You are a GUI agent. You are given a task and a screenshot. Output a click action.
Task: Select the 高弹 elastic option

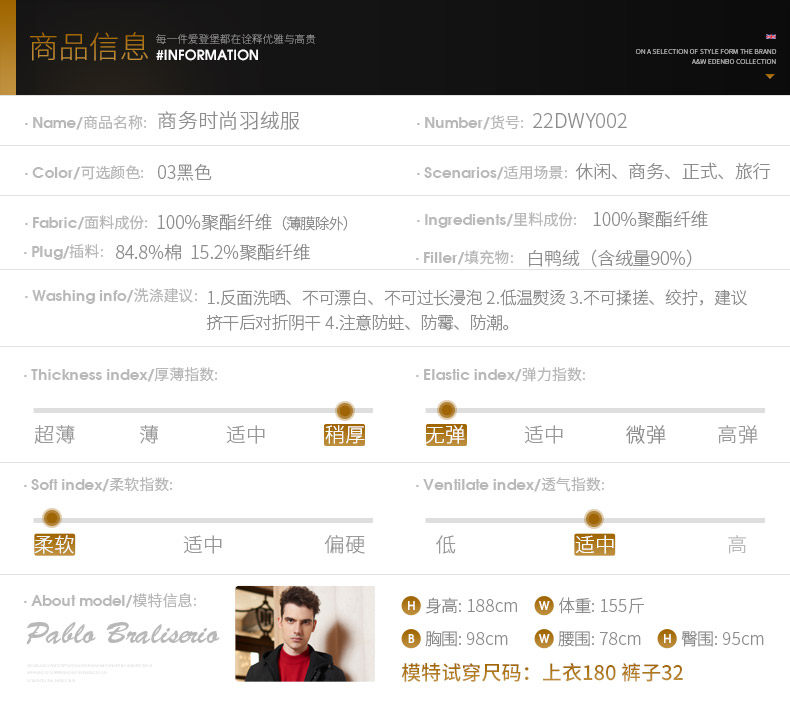point(738,435)
